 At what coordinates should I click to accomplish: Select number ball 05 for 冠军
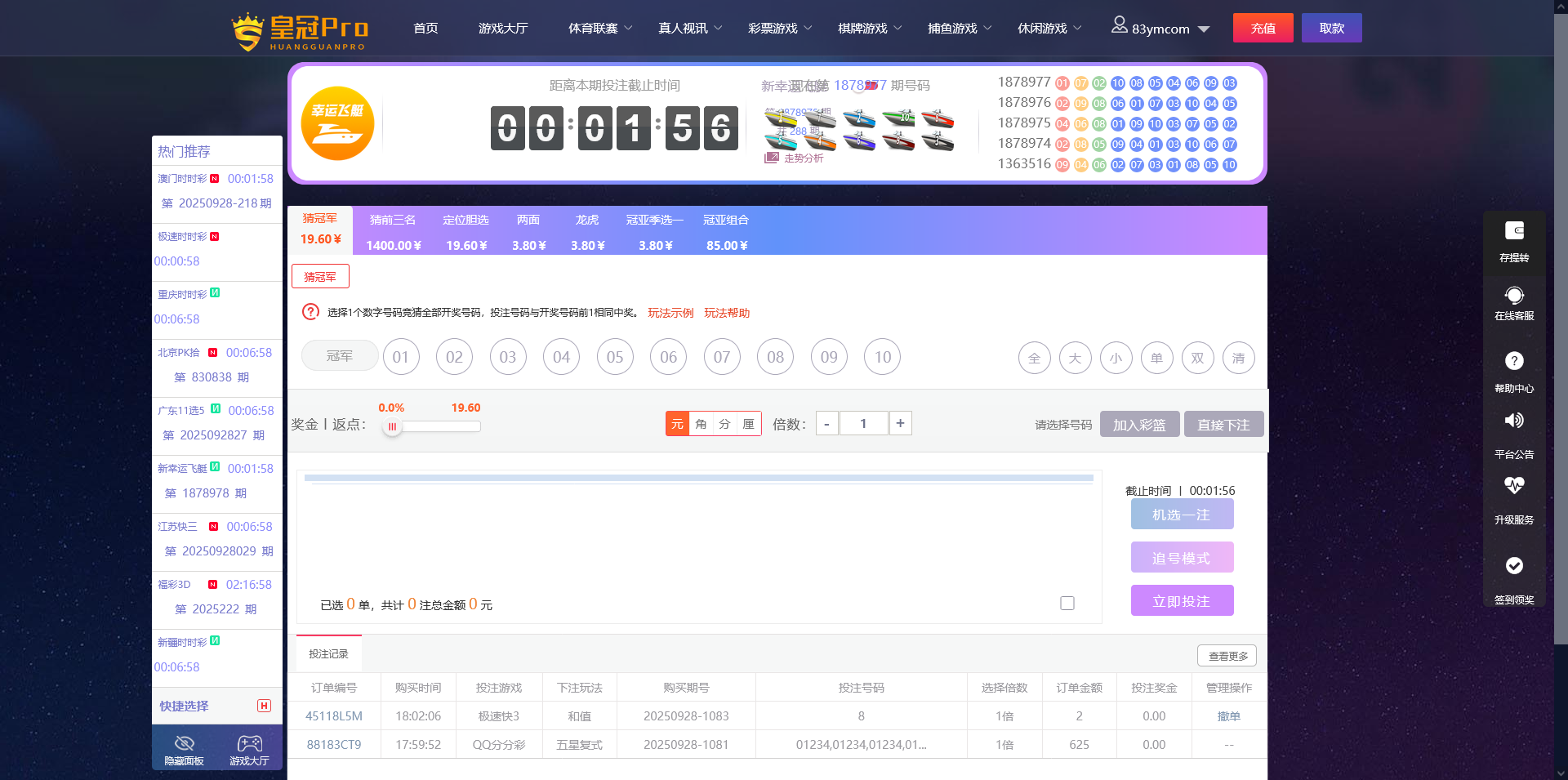click(x=615, y=358)
